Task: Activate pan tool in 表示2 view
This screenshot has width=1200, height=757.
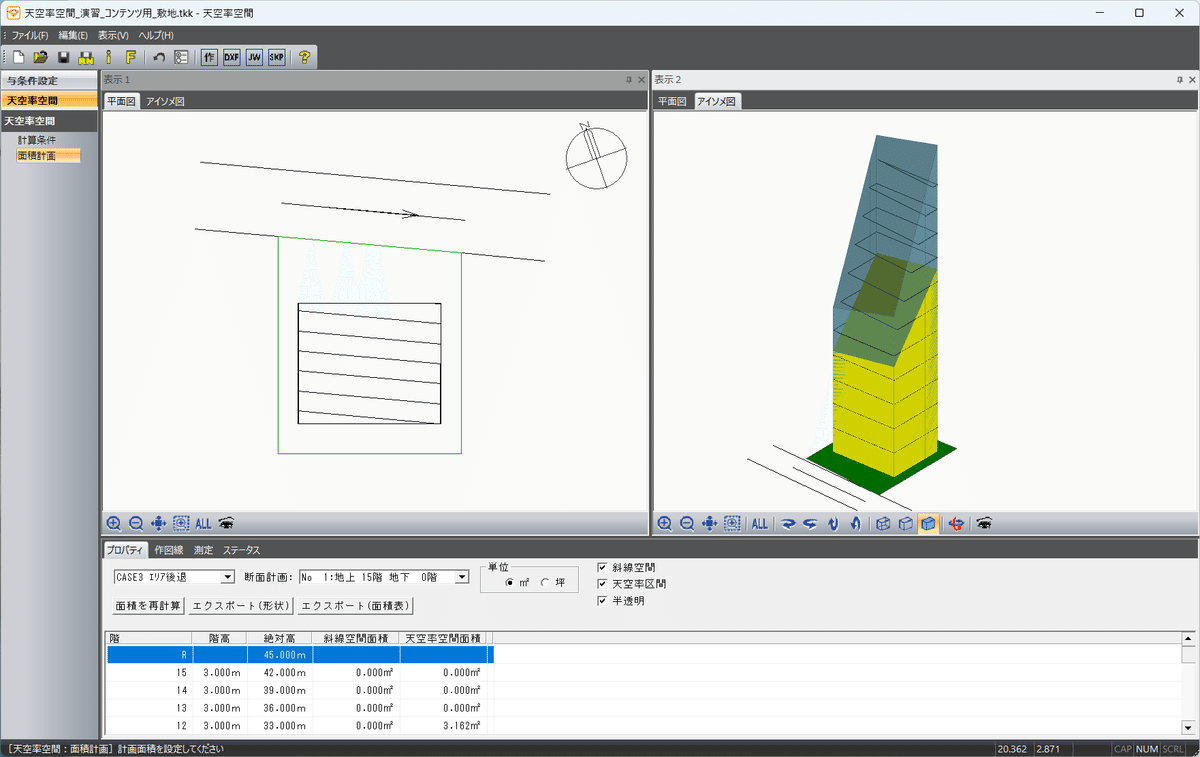Action: pos(709,523)
